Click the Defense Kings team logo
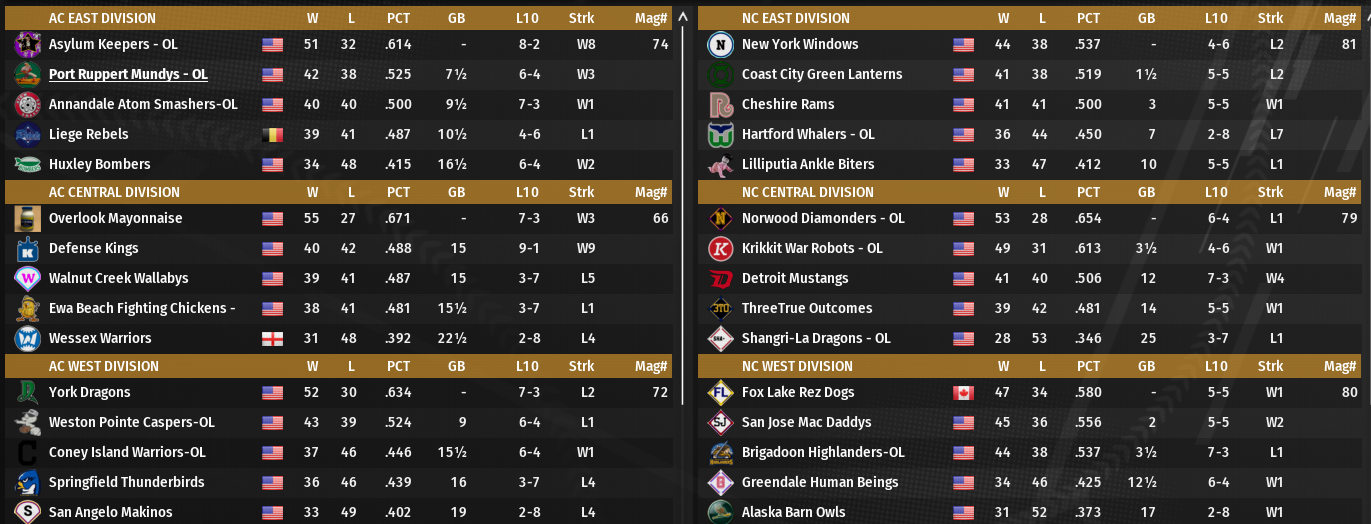The image size is (1371, 524). (x=27, y=248)
